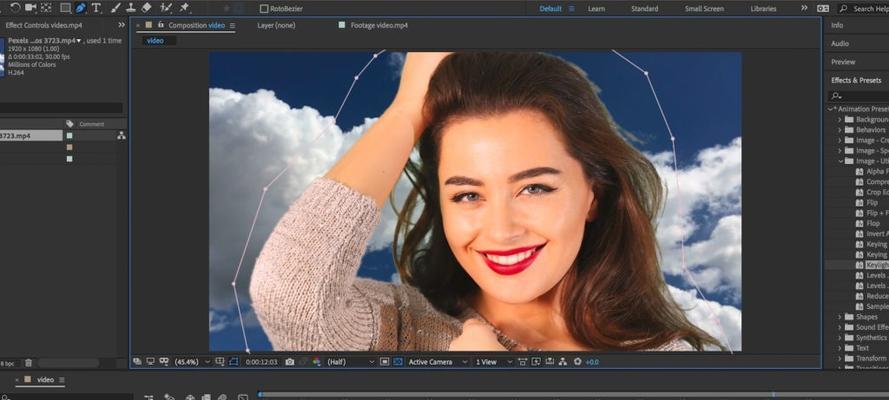Select the Pen tool

coord(81,8)
